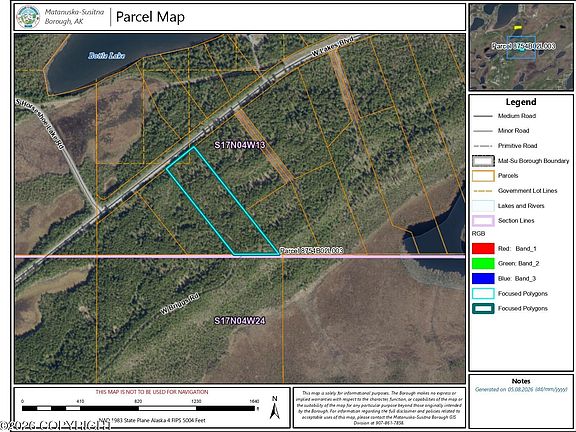
Task: Click the cyan Focused Polygons swatch
Action: click(483, 294)
